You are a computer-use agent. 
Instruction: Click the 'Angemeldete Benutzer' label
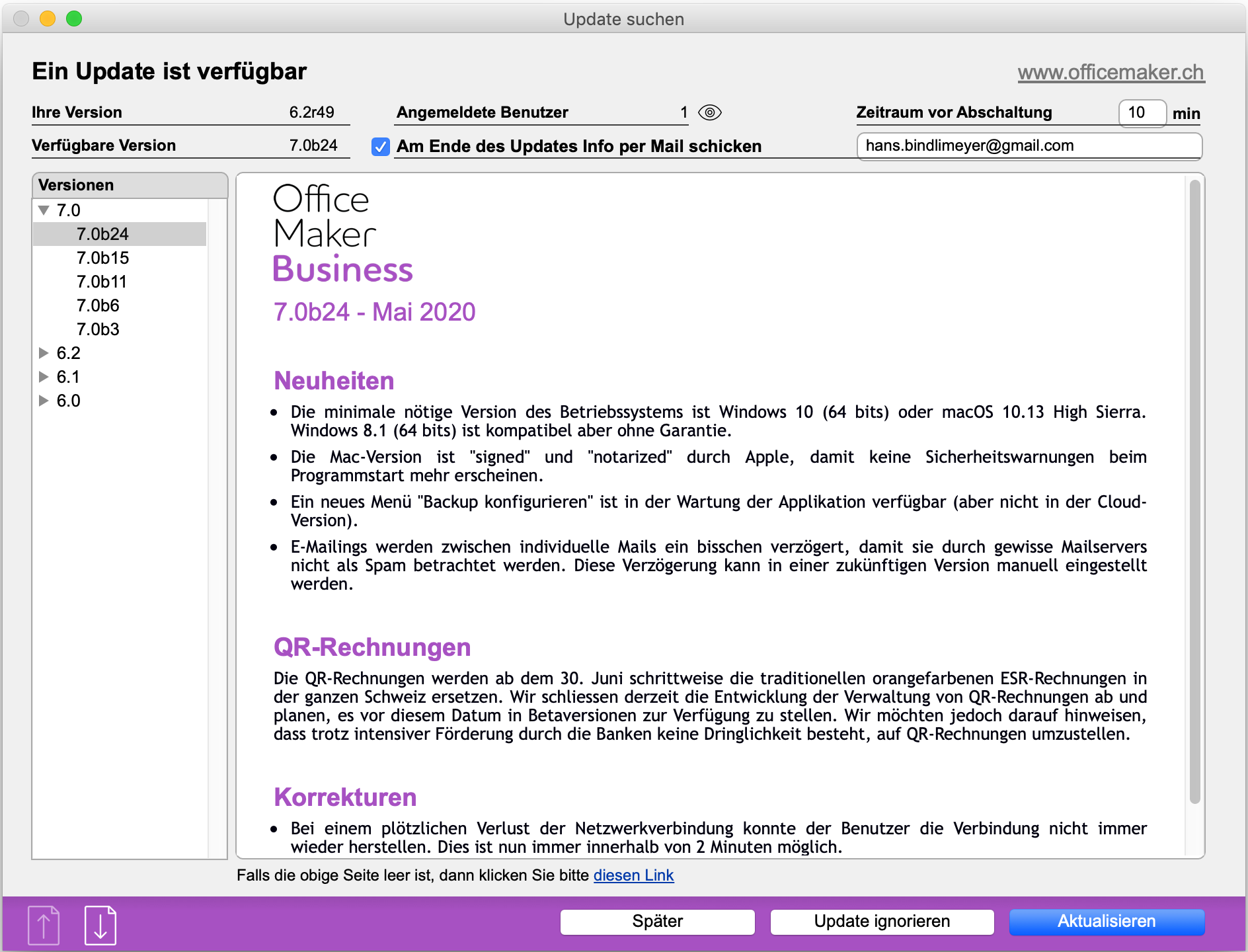pyautogui.click(x=483, y=112)
